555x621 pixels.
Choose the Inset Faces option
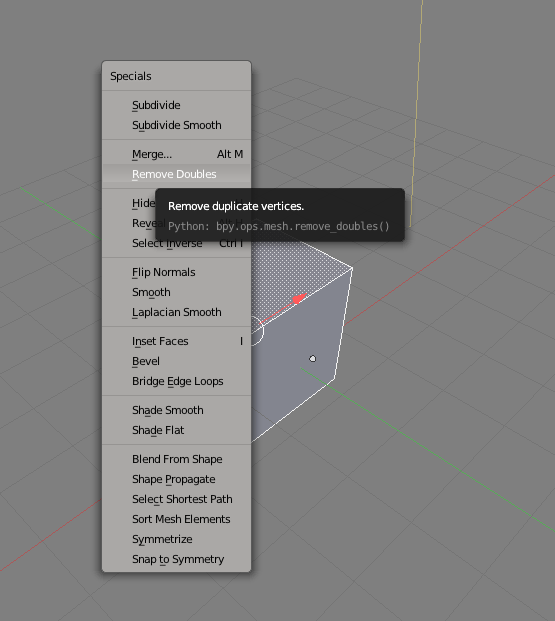(176, 341)
